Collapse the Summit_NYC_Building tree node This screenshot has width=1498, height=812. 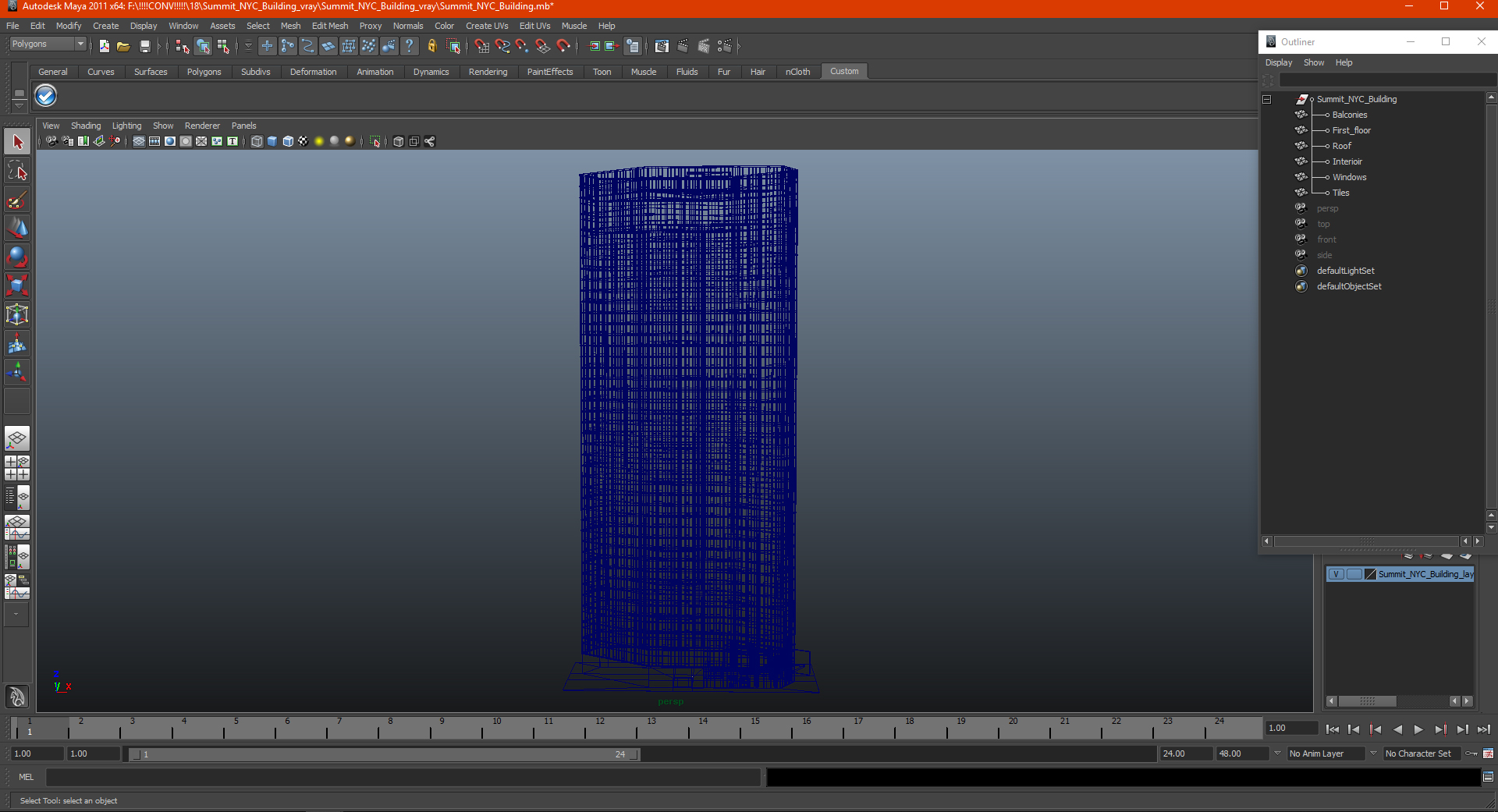1267,99
